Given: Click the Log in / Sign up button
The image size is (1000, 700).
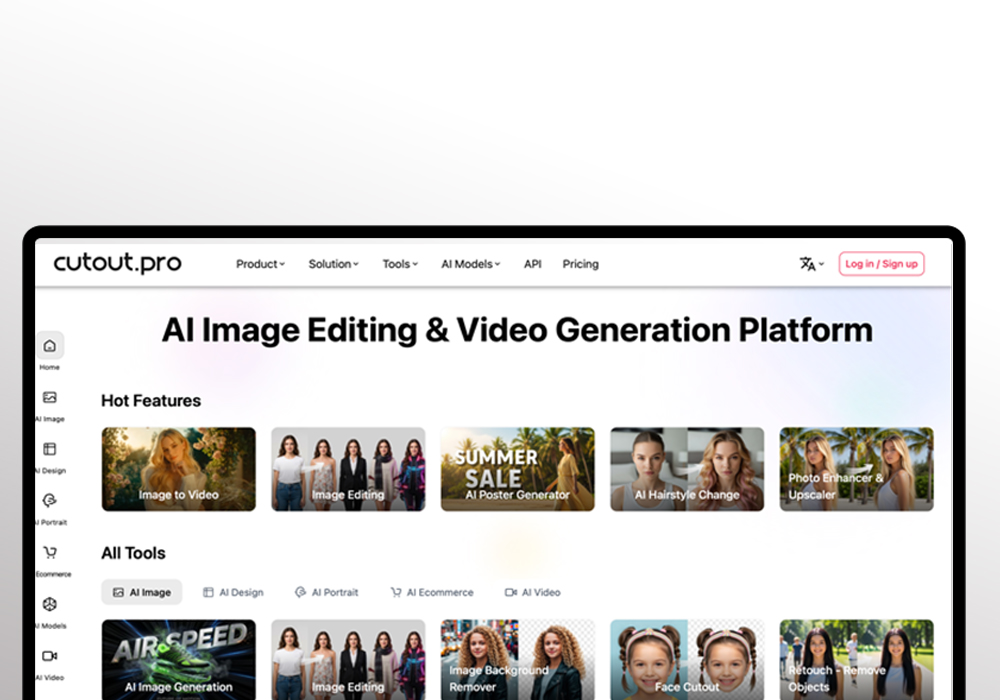Looking at the screenshot, I should pyautogui.click(x=881, y=264).
